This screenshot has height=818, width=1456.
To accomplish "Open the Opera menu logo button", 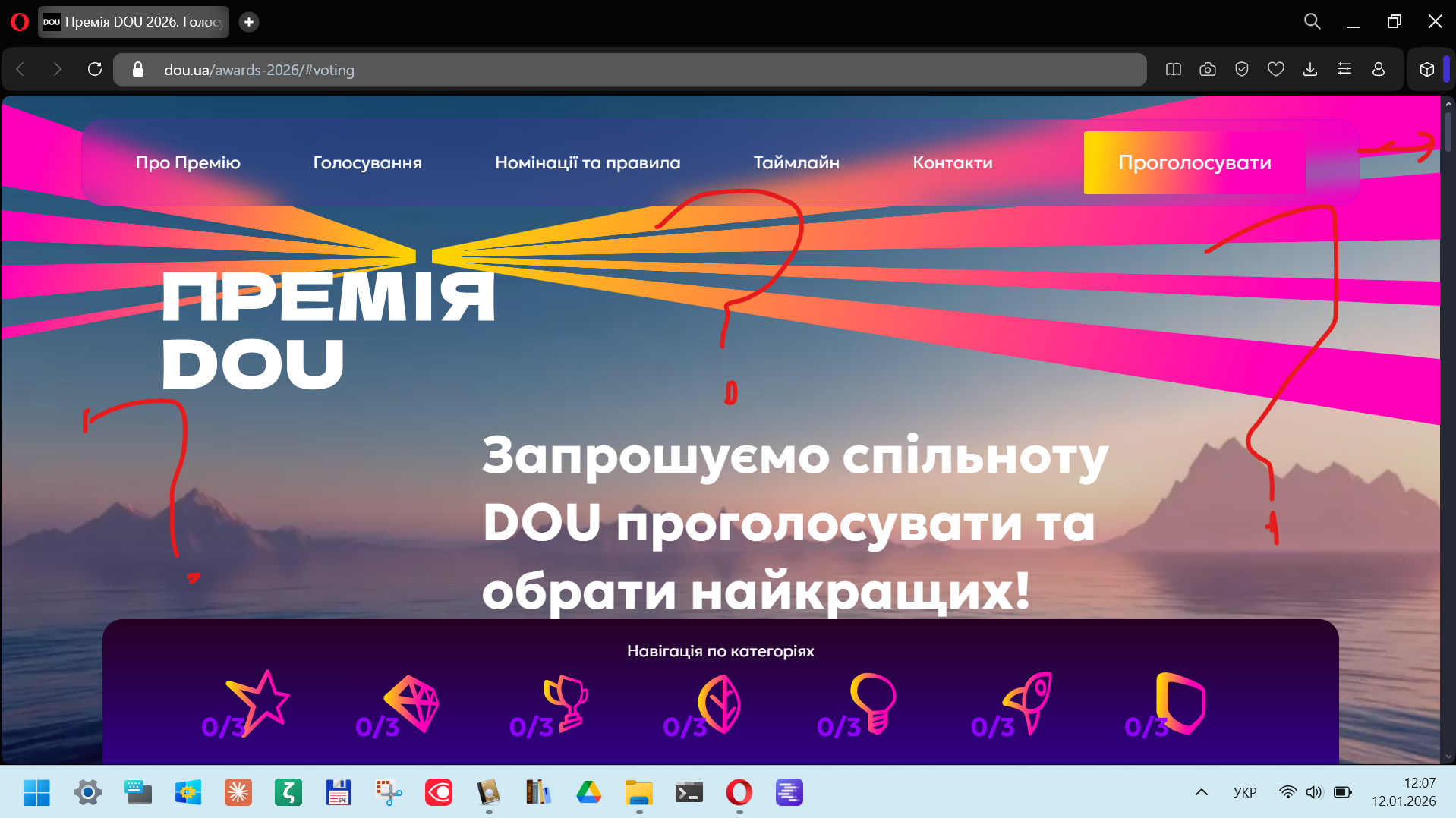I will coord(20,22).
